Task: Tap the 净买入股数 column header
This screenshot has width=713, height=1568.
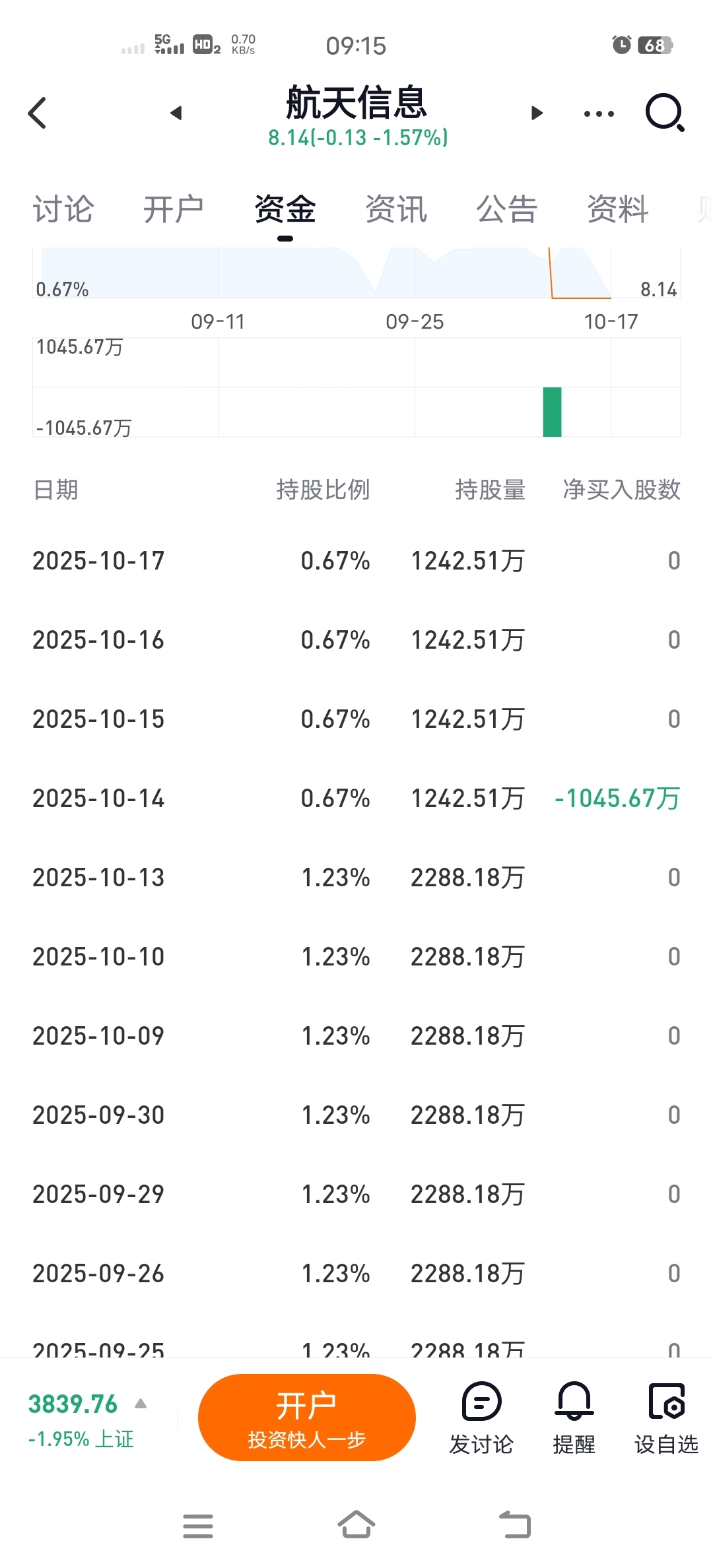Action: [622, 490]
